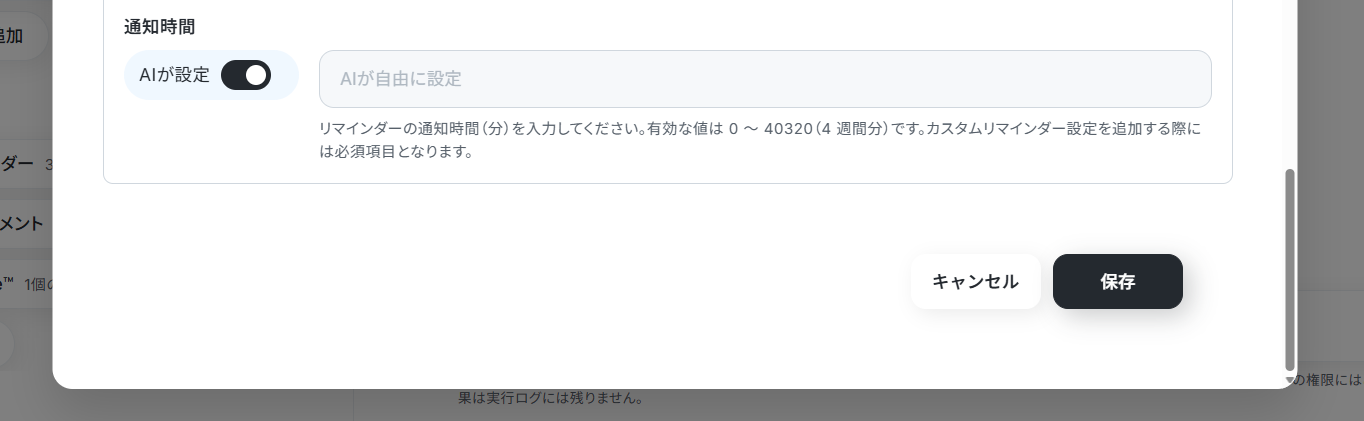Open the background ダー 3 sidebar item

tap(26, 164)
